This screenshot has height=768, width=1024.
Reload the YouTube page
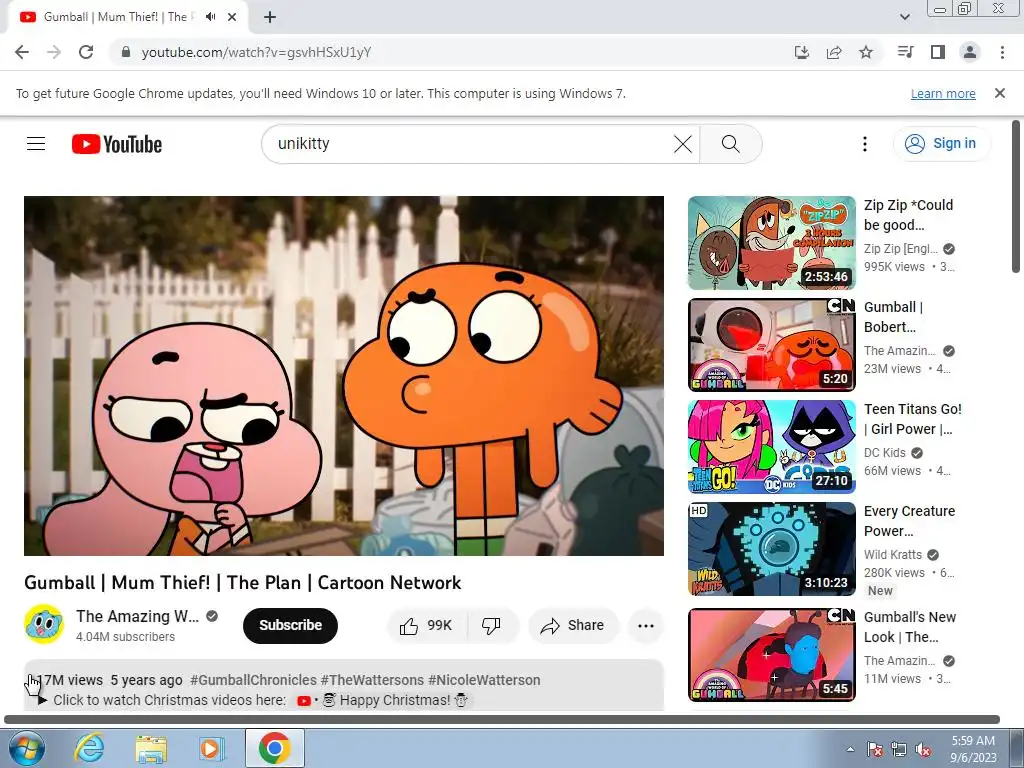pos(86,52)
